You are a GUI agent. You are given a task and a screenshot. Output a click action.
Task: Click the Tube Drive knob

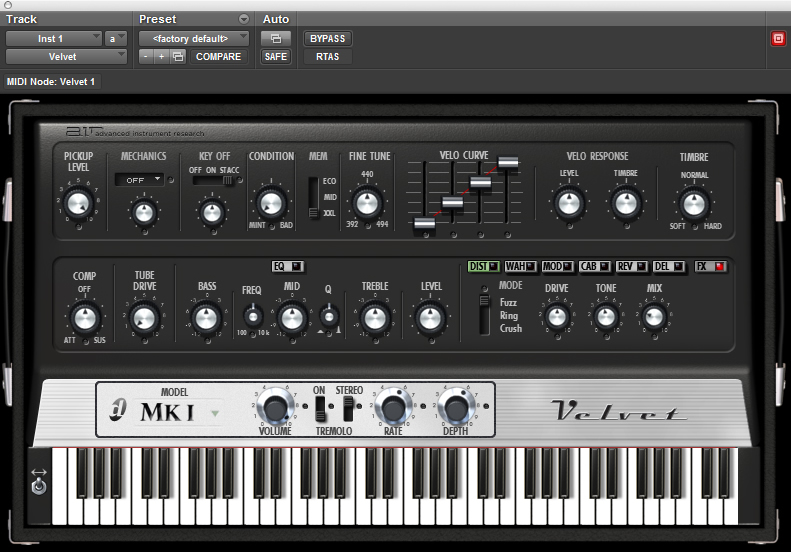tap(144, 318)
